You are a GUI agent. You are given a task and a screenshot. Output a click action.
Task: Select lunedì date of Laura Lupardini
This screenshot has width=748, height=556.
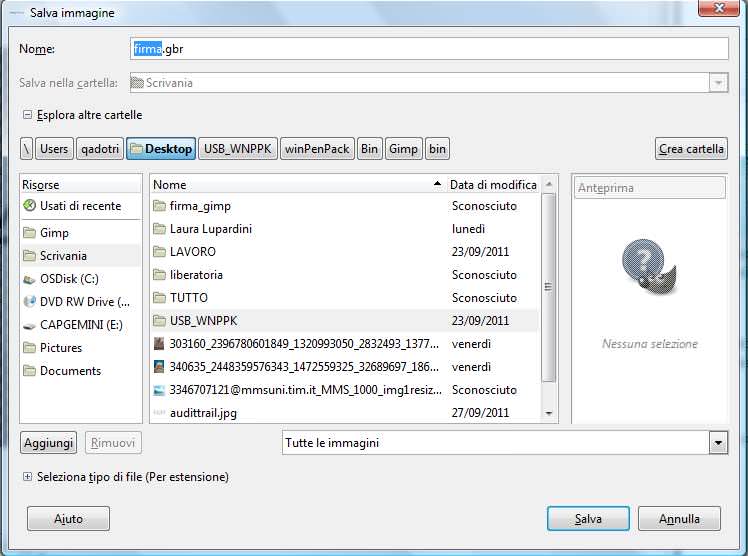pos(468,228)
